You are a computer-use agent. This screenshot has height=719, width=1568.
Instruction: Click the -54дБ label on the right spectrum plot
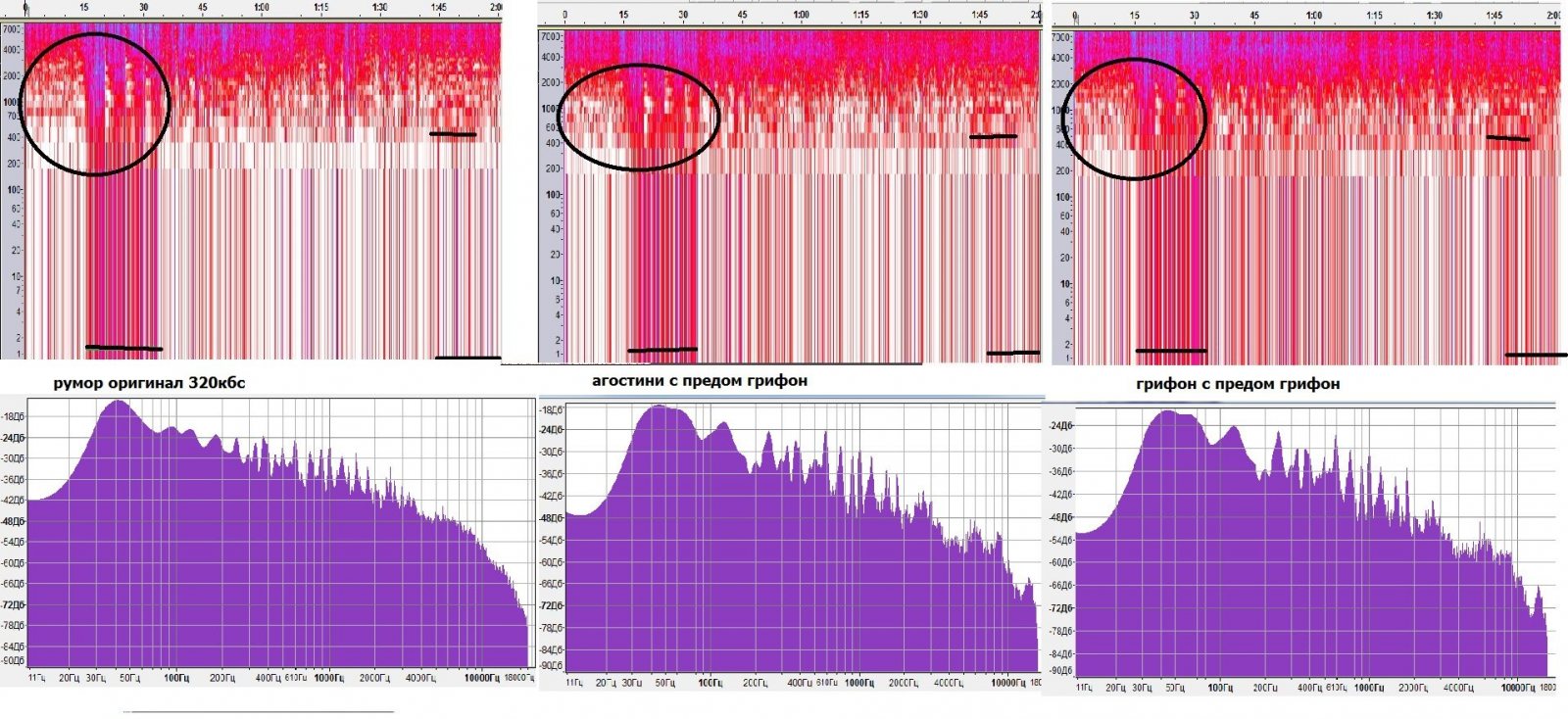1062,539
